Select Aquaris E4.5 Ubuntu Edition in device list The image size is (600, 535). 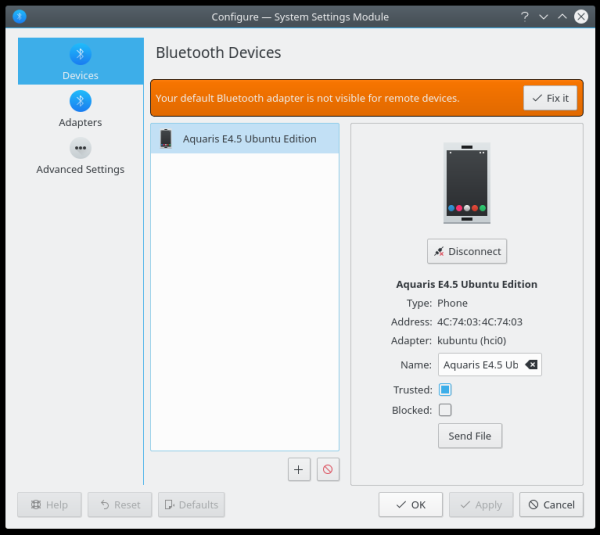tap(245, 139)
